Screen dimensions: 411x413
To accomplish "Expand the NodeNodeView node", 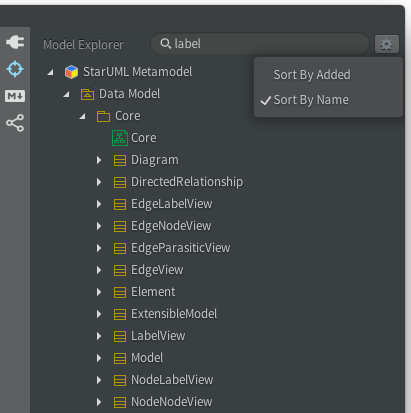I will pos(99,402).
